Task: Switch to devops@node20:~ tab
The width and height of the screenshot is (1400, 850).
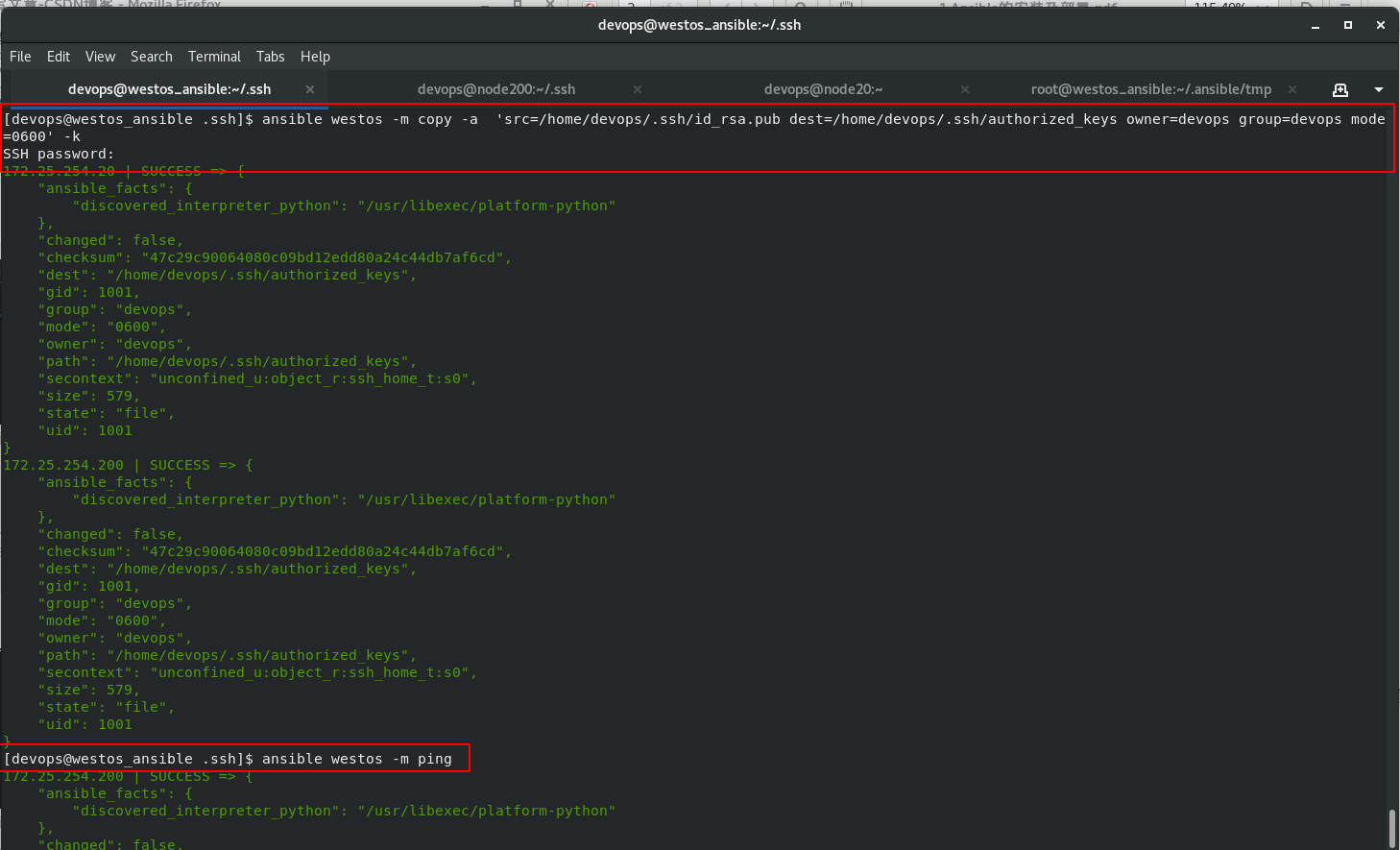Action: (x=823, y=89)
